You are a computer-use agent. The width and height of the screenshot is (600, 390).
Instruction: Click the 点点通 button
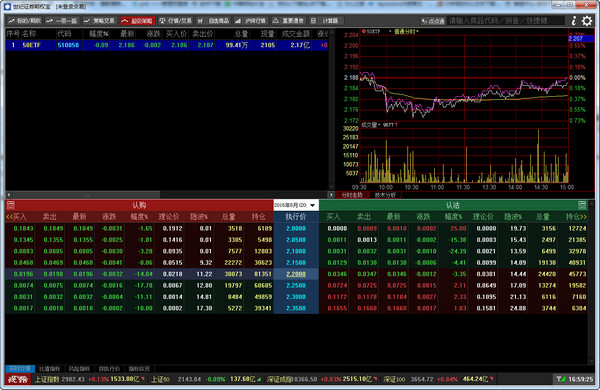pos(433,21)
